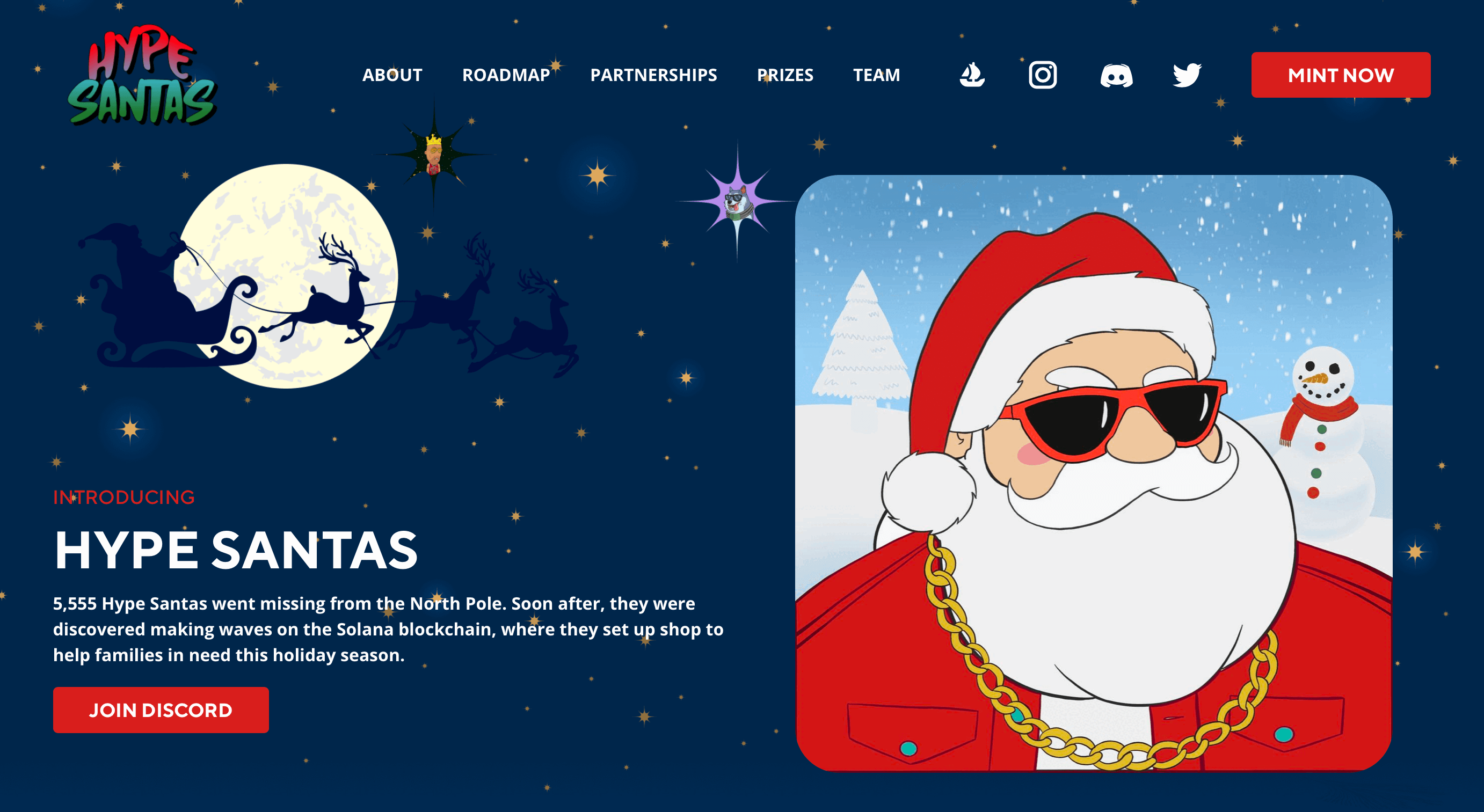Go to the Team section

tap(876, 75)
